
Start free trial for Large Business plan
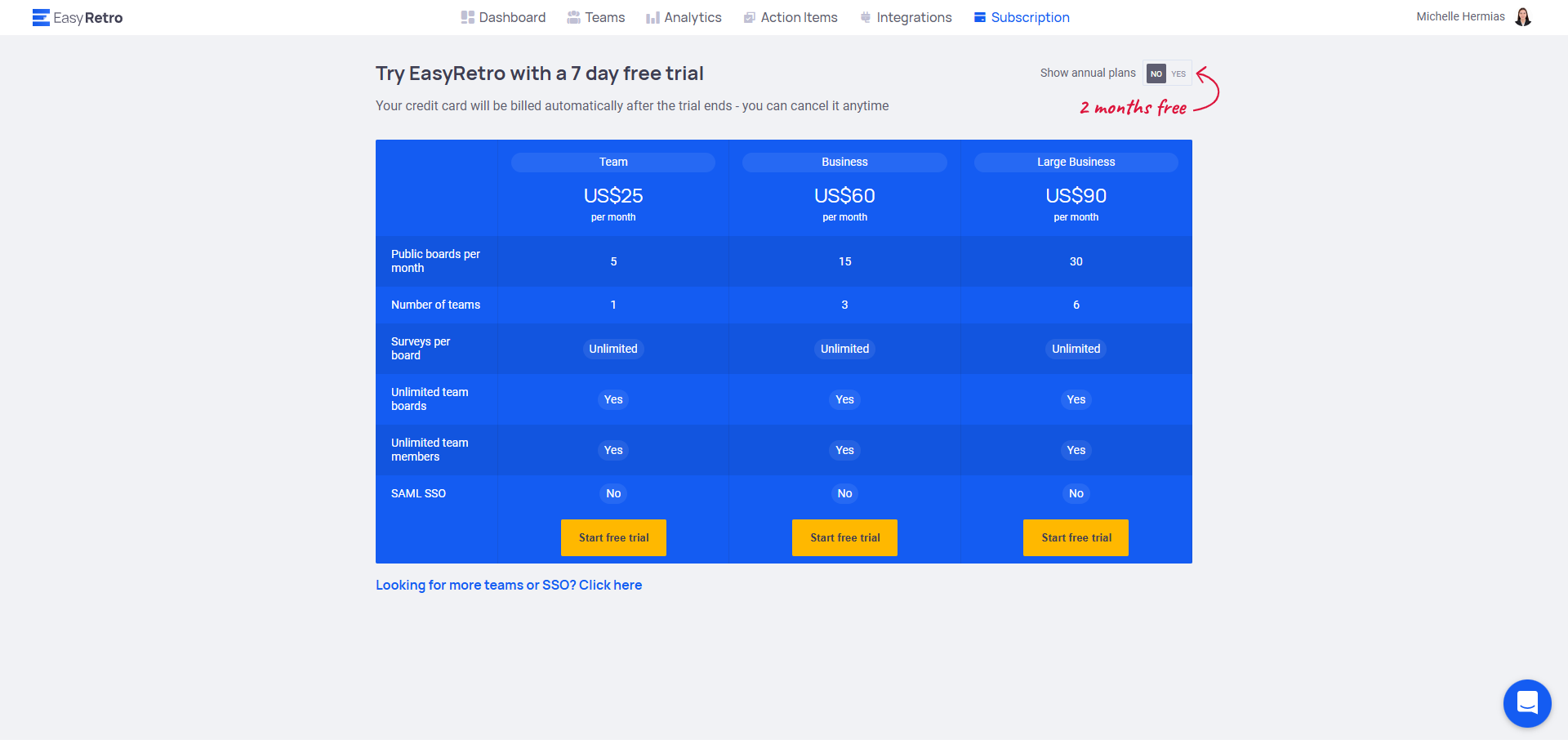tap(1076, 537)
